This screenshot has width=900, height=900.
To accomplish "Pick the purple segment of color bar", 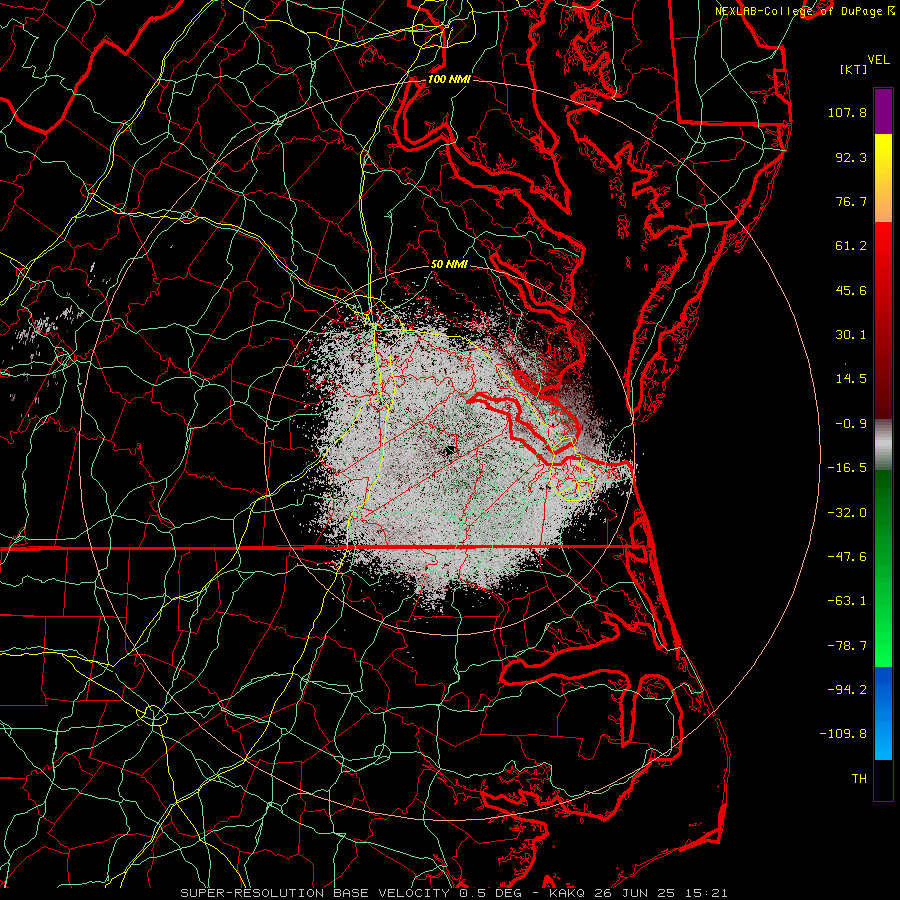I will (883, 111).
